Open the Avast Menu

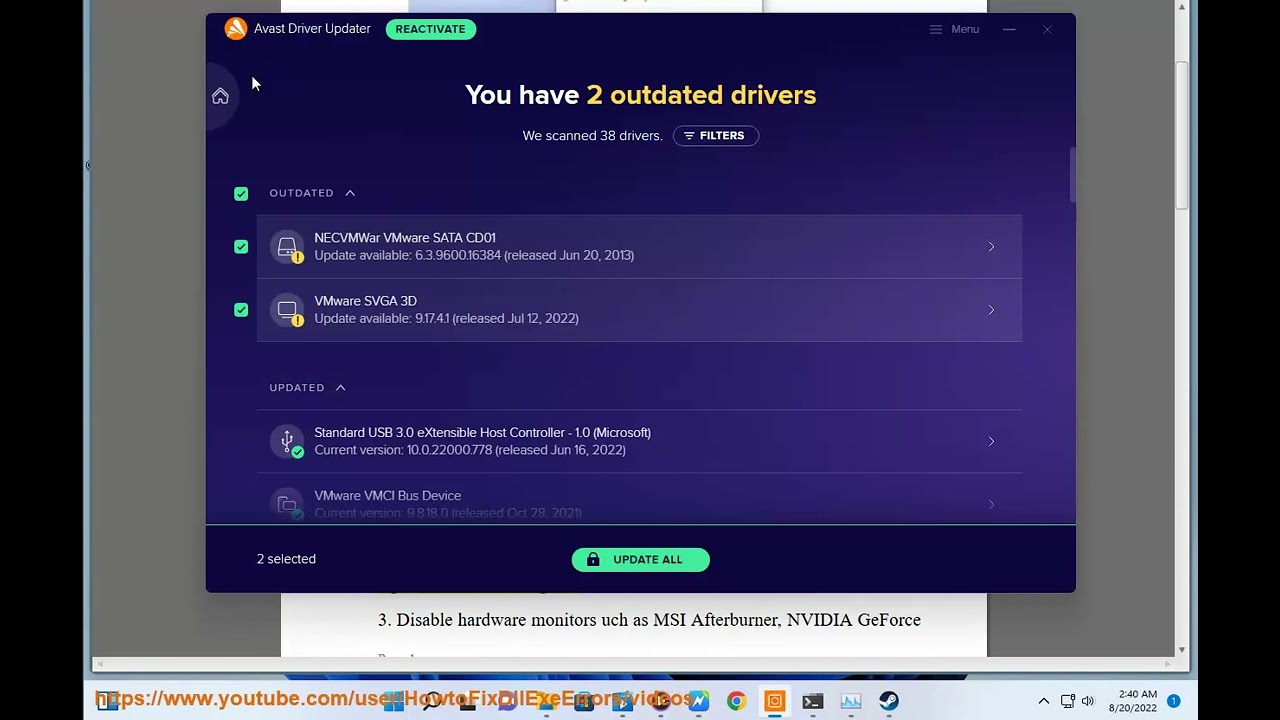point(954,29)
